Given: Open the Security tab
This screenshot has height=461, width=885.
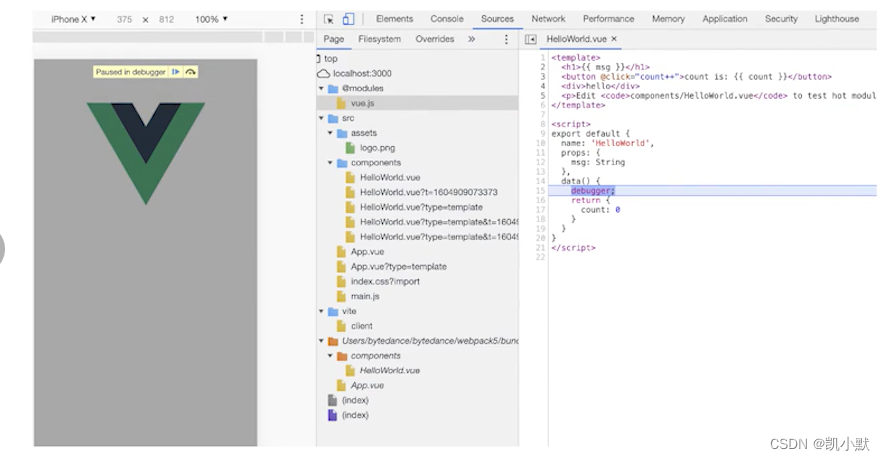Looking at the screenshot, I should pyautogui.click(x=781, y=19).
